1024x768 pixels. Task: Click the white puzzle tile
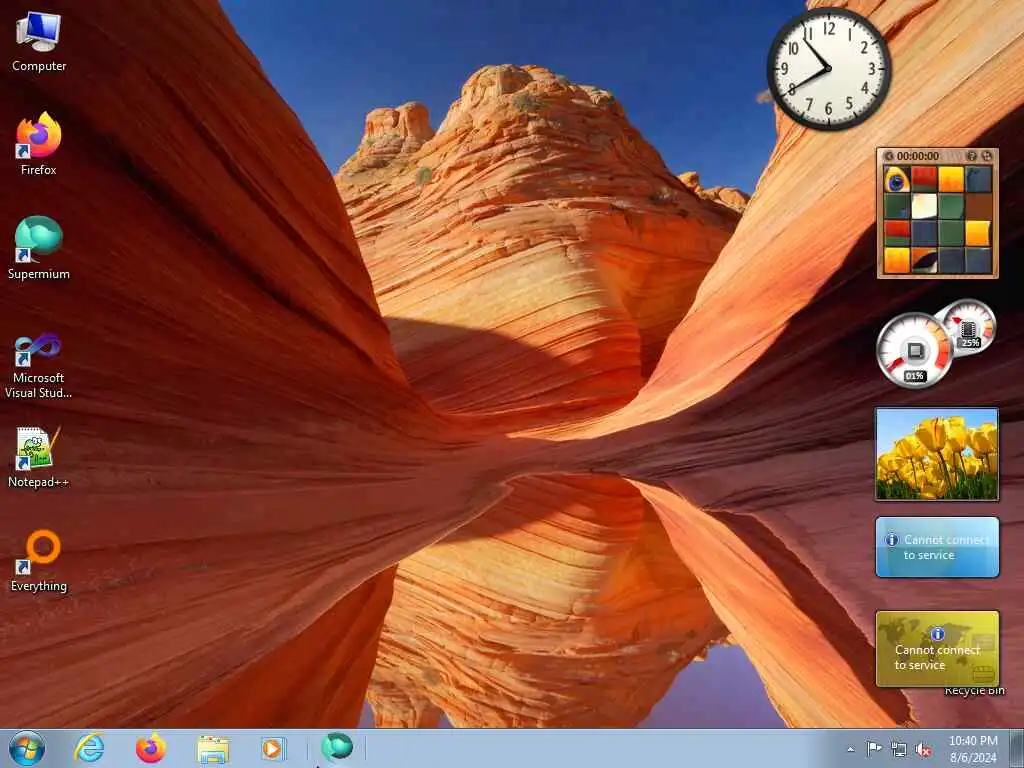(923, 206)
